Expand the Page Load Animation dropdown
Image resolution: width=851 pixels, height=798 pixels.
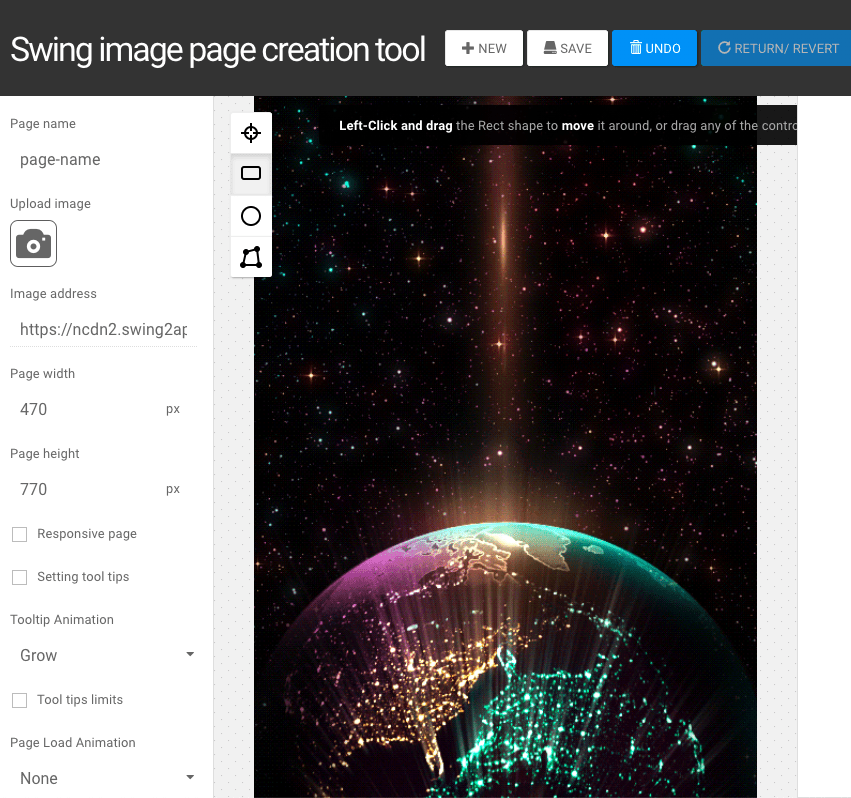point(104,778)
